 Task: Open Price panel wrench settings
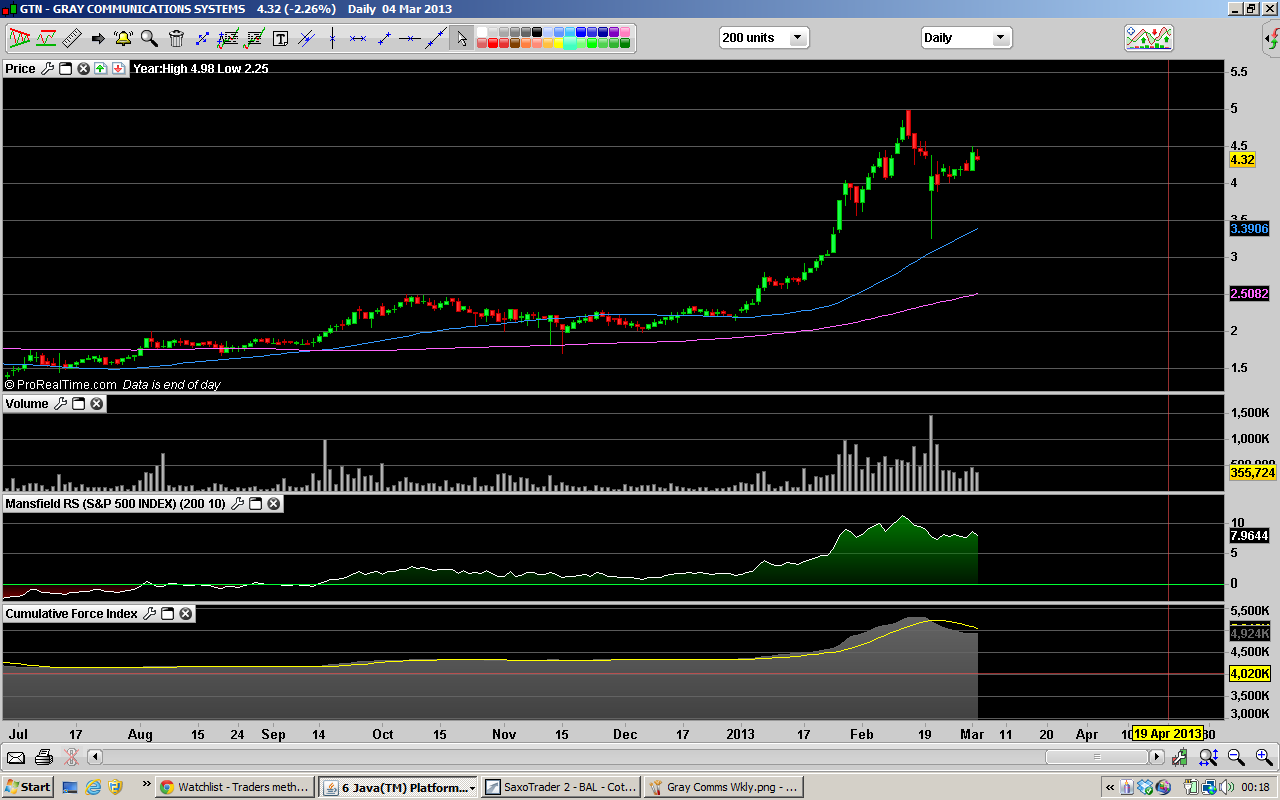click(47, 69)
